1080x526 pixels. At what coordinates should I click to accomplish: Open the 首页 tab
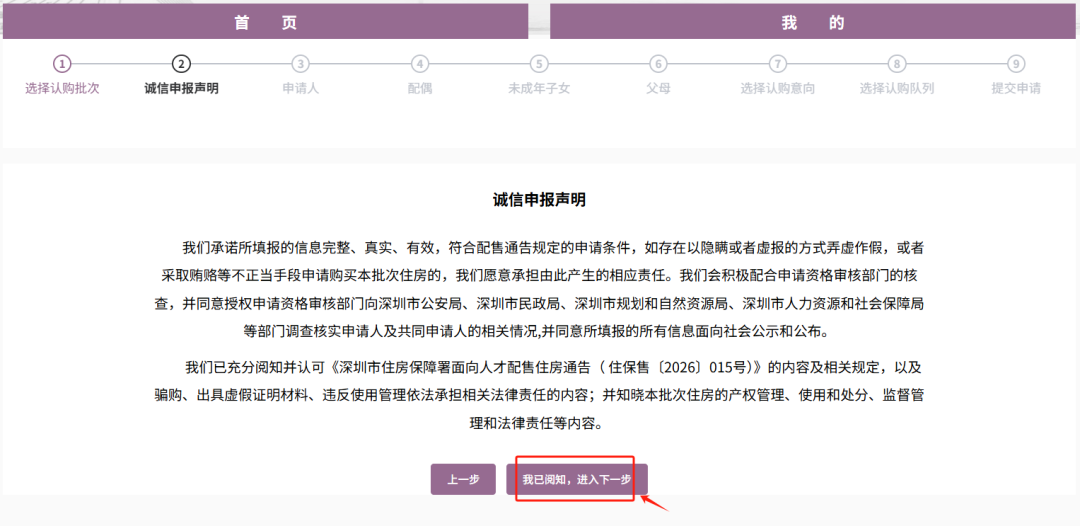[265, 22]
